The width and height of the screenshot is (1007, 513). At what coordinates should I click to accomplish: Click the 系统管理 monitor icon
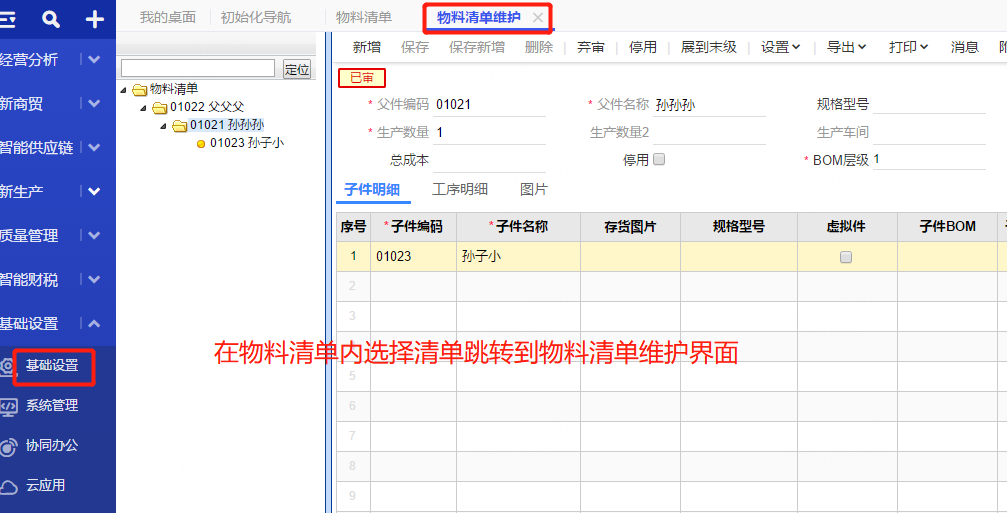point(8,406)
